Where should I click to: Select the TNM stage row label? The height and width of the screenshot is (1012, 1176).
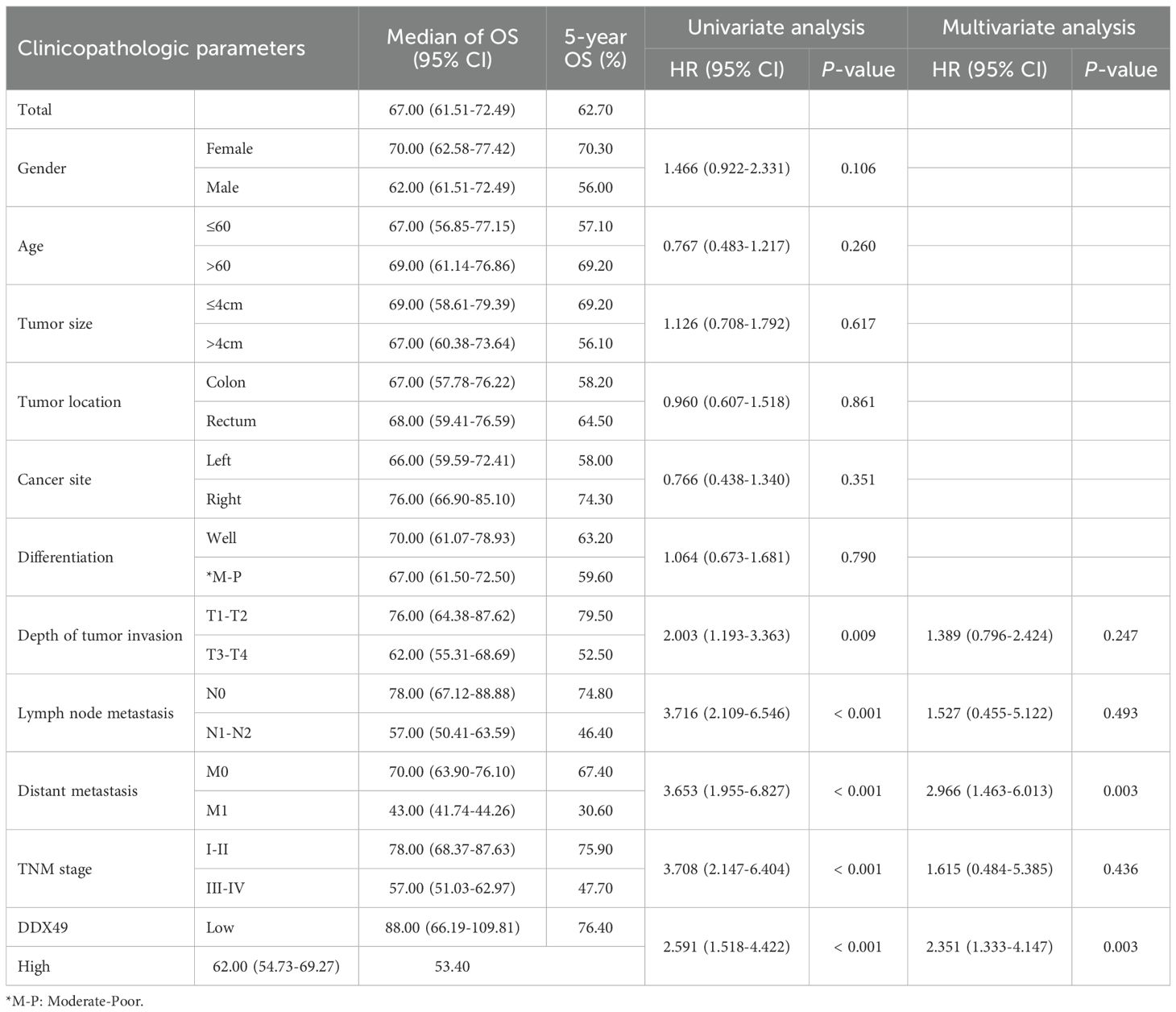click(55, 869)
